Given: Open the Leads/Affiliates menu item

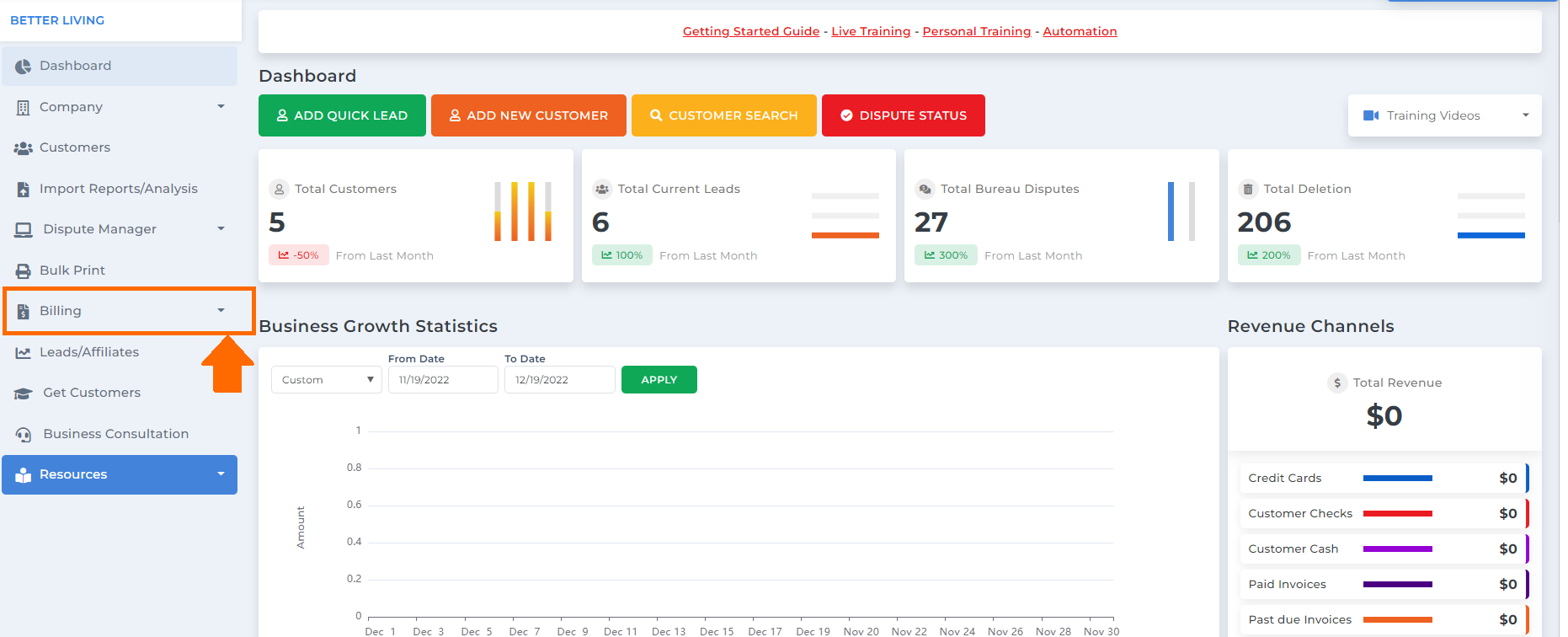Looking at the screenshot, I should (x=120, y=352).
